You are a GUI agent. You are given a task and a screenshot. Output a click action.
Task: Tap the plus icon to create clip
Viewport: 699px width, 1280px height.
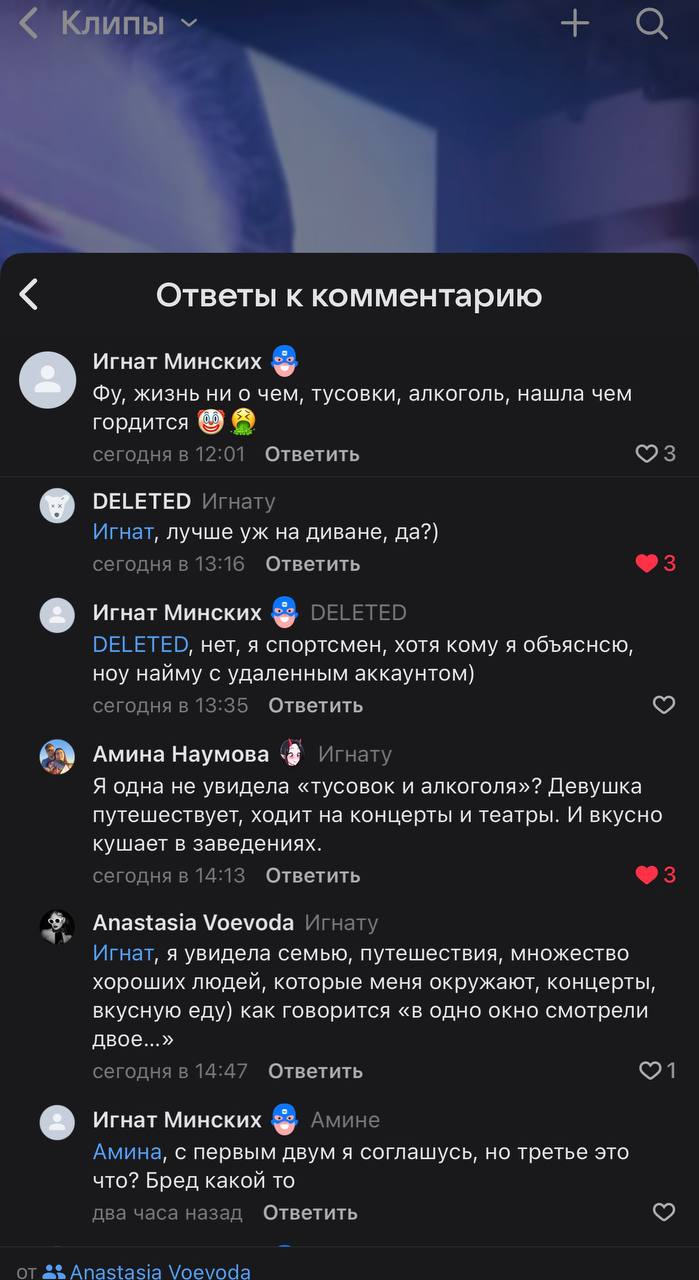574,23
